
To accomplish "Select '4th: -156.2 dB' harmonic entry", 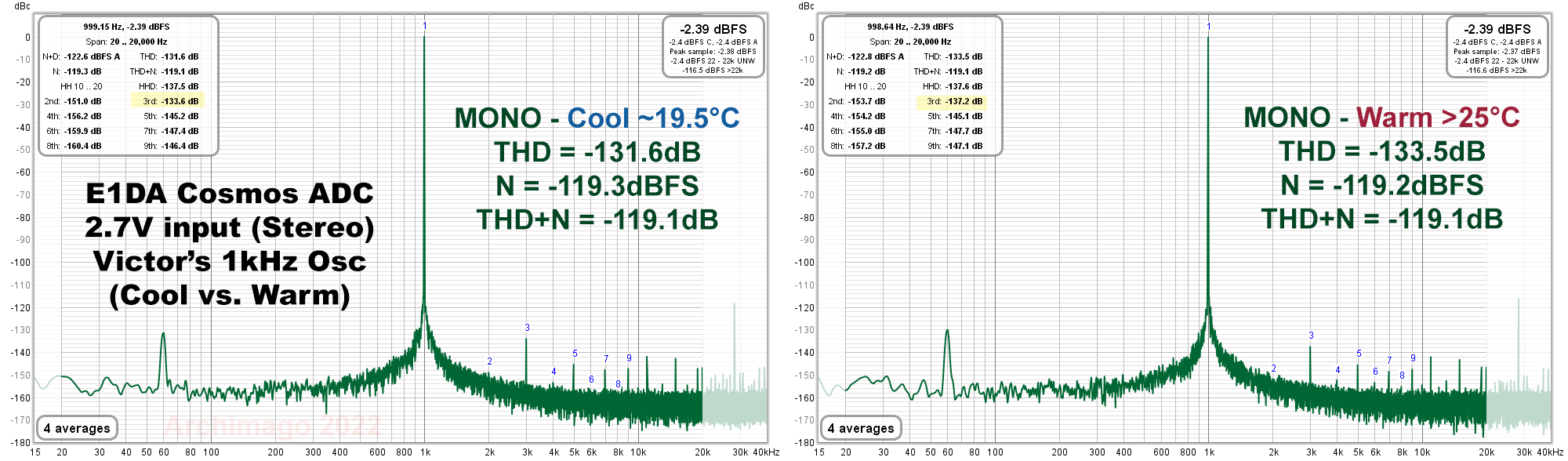I will tap(74, 116).
